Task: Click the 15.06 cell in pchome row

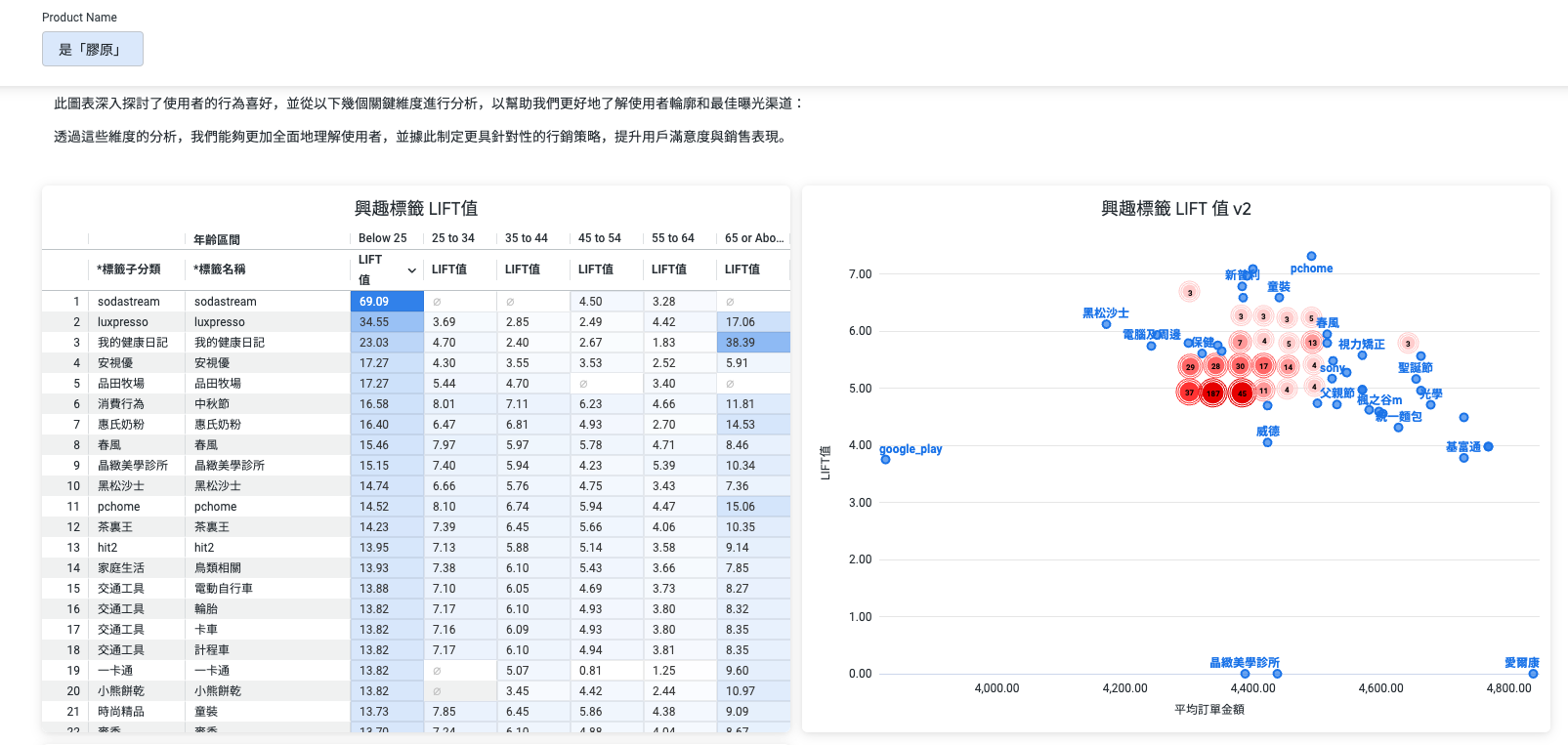Action: pos(753,507)
